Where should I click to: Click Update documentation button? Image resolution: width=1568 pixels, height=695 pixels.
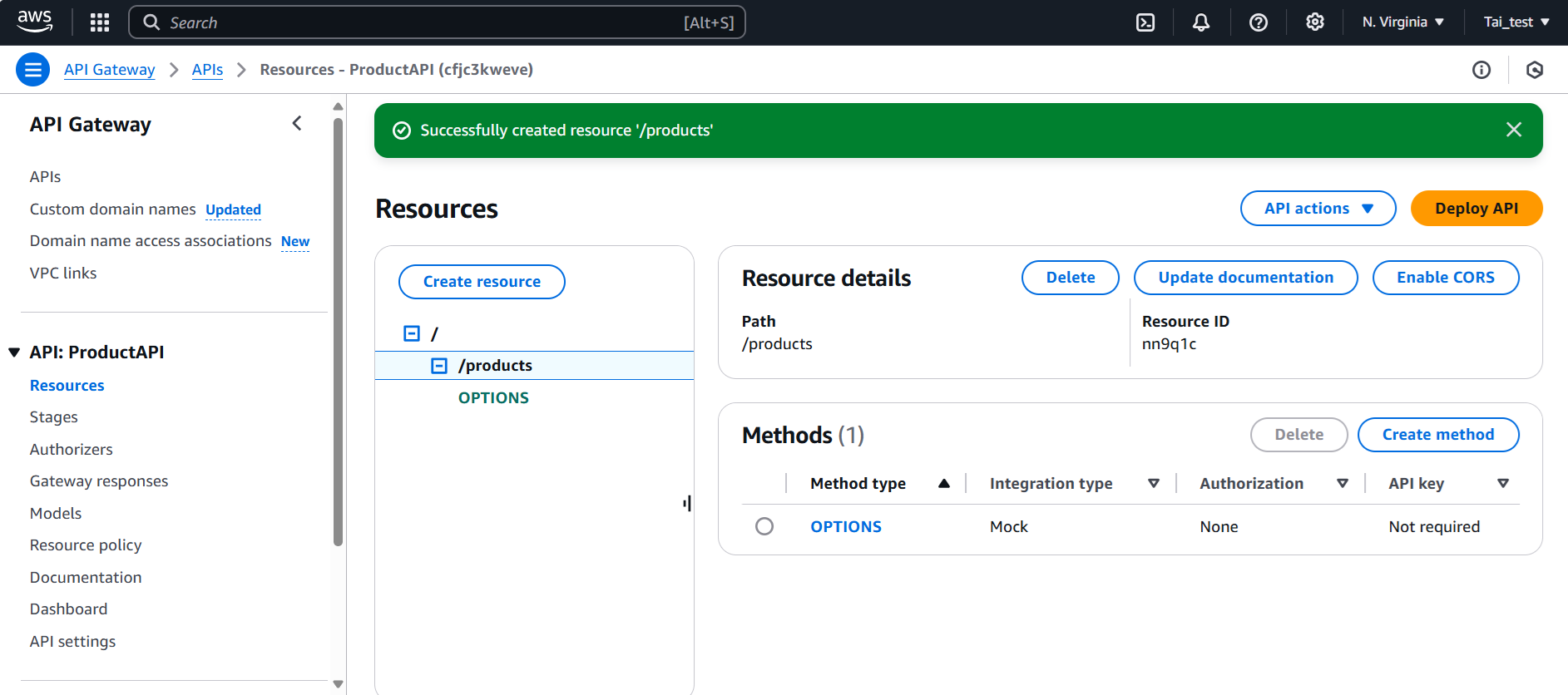pyautogui.click(x=1246, y=278)
